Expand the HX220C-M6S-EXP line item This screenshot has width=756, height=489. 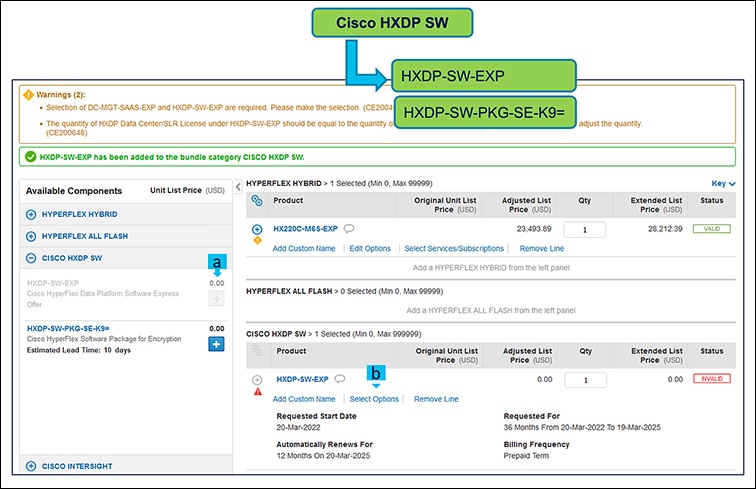pyautogui.click(x=257, y=229)
